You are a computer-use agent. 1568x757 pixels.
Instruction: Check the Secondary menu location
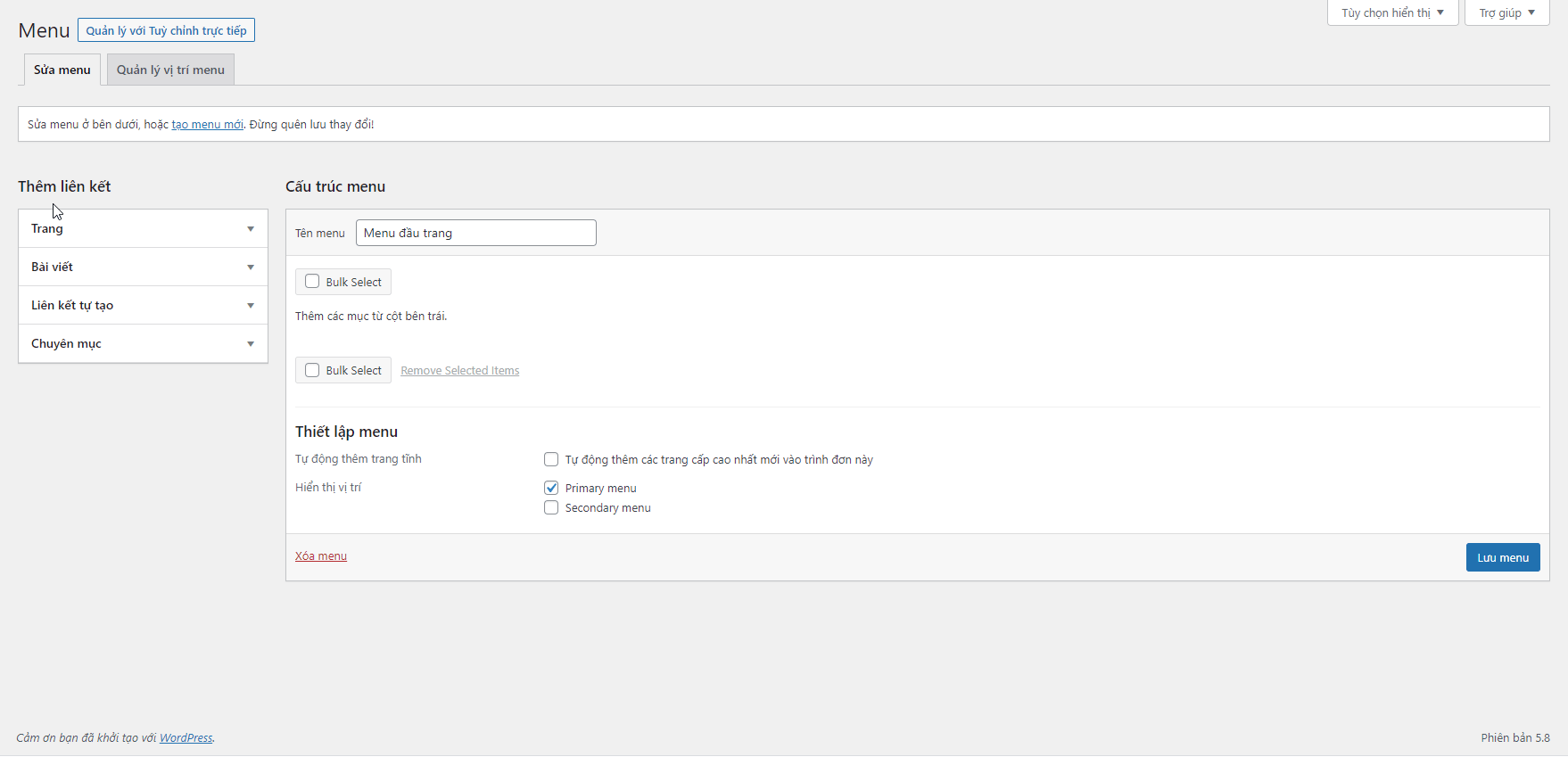point(551,508)
